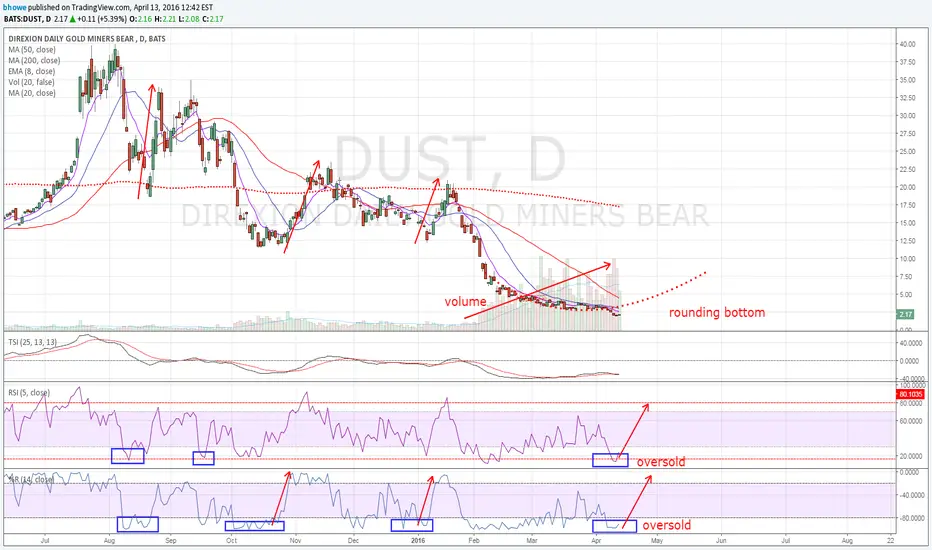
Task: Click the 60.0000 RSI scale value
Action: coord(911,421)
